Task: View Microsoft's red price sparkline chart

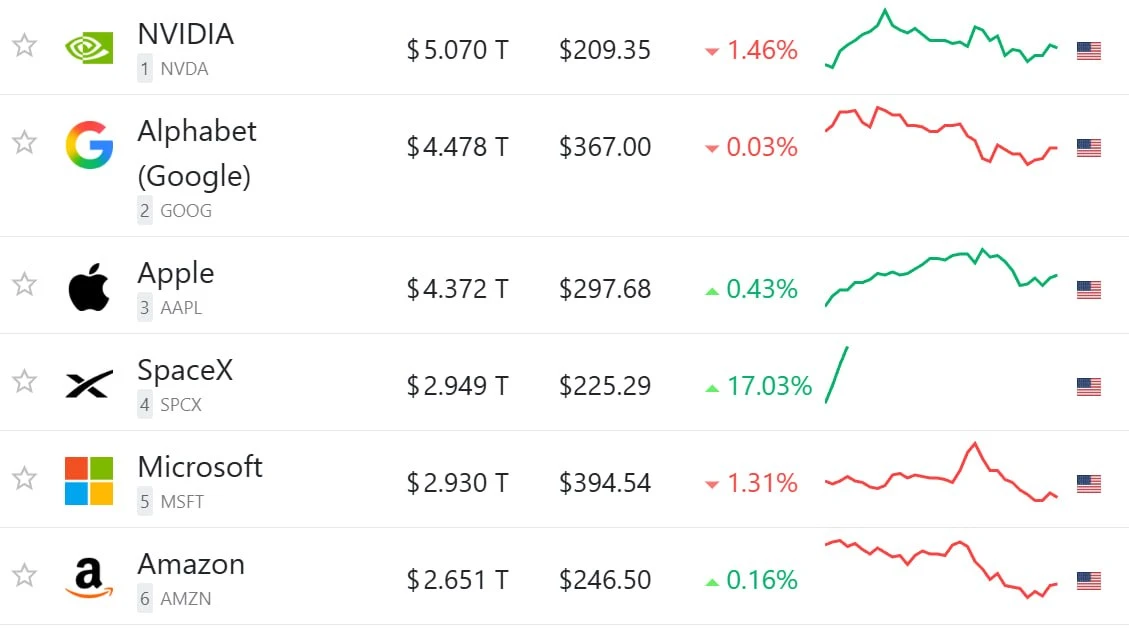Action: pos(941,472)
